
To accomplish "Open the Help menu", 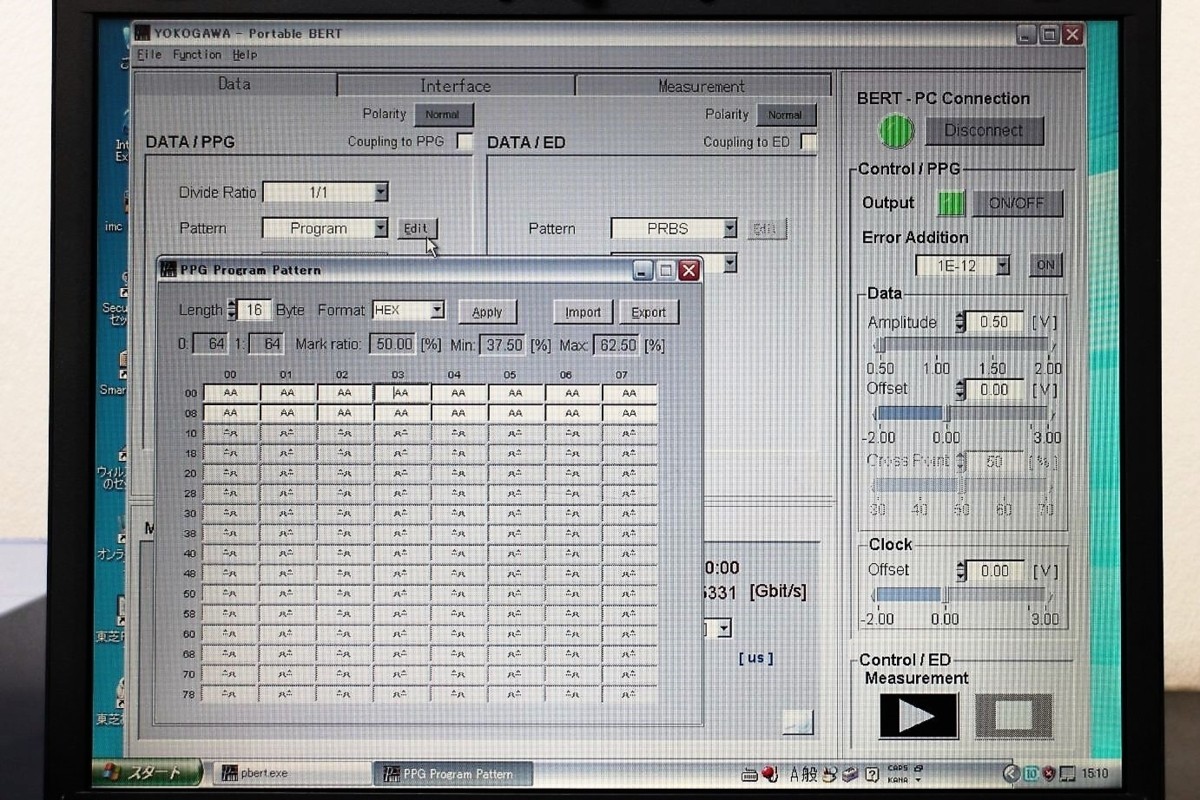I will (x=245, y=55).
